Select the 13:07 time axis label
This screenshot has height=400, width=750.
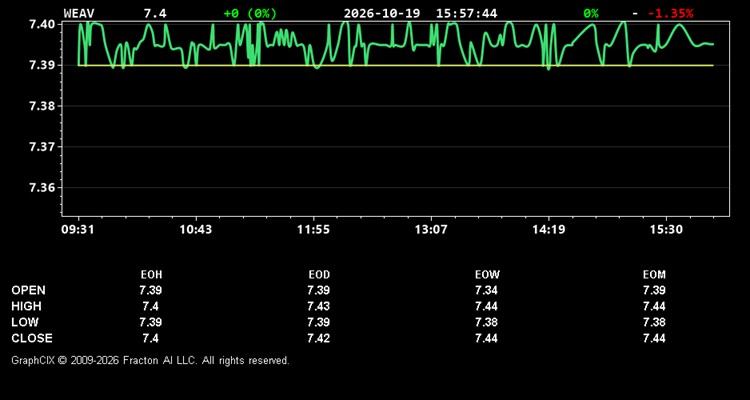coord(431,230)
